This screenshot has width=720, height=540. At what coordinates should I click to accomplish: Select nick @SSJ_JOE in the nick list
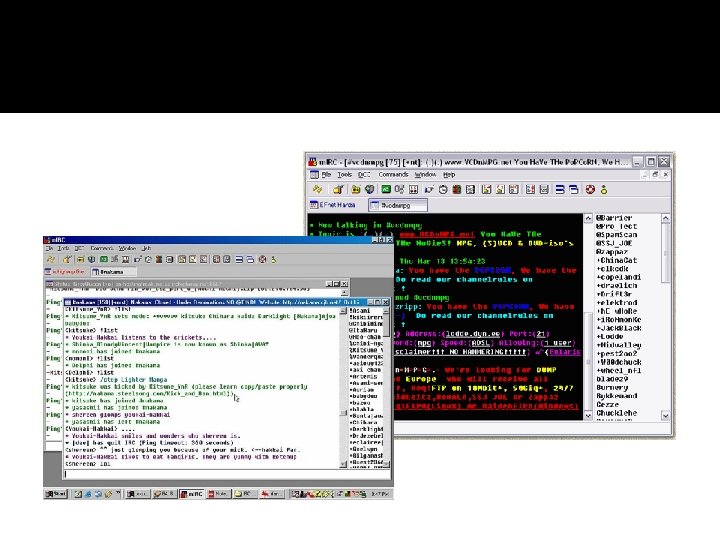click(614, 243)
